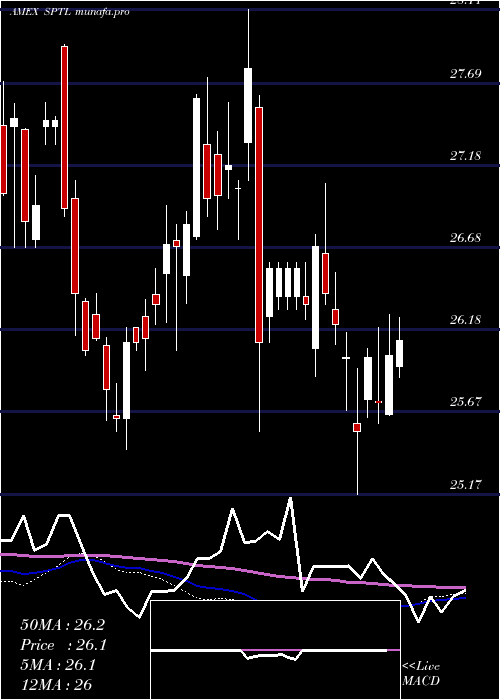The height and width of the screenshot is (700, 500).
Task: Click the 12MA : 26 readout
Action: [56, 684]
